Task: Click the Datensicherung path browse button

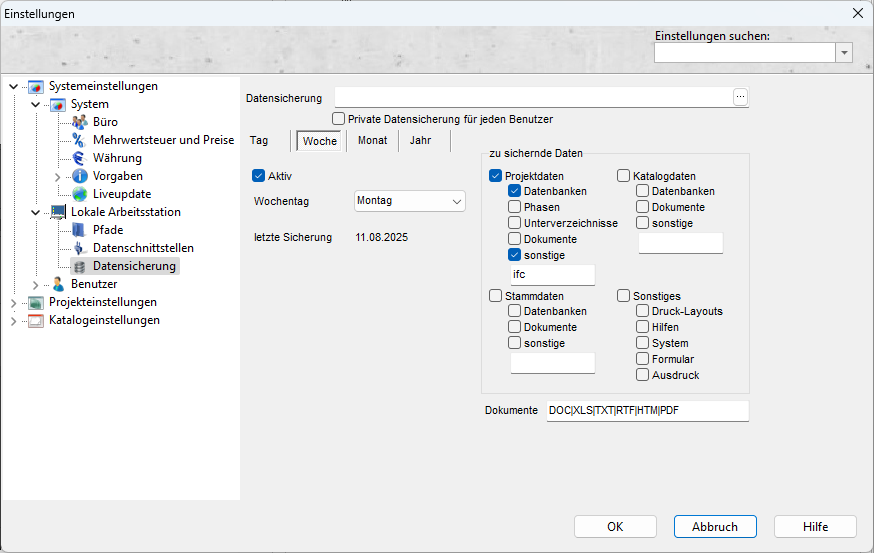Action: 740,97
